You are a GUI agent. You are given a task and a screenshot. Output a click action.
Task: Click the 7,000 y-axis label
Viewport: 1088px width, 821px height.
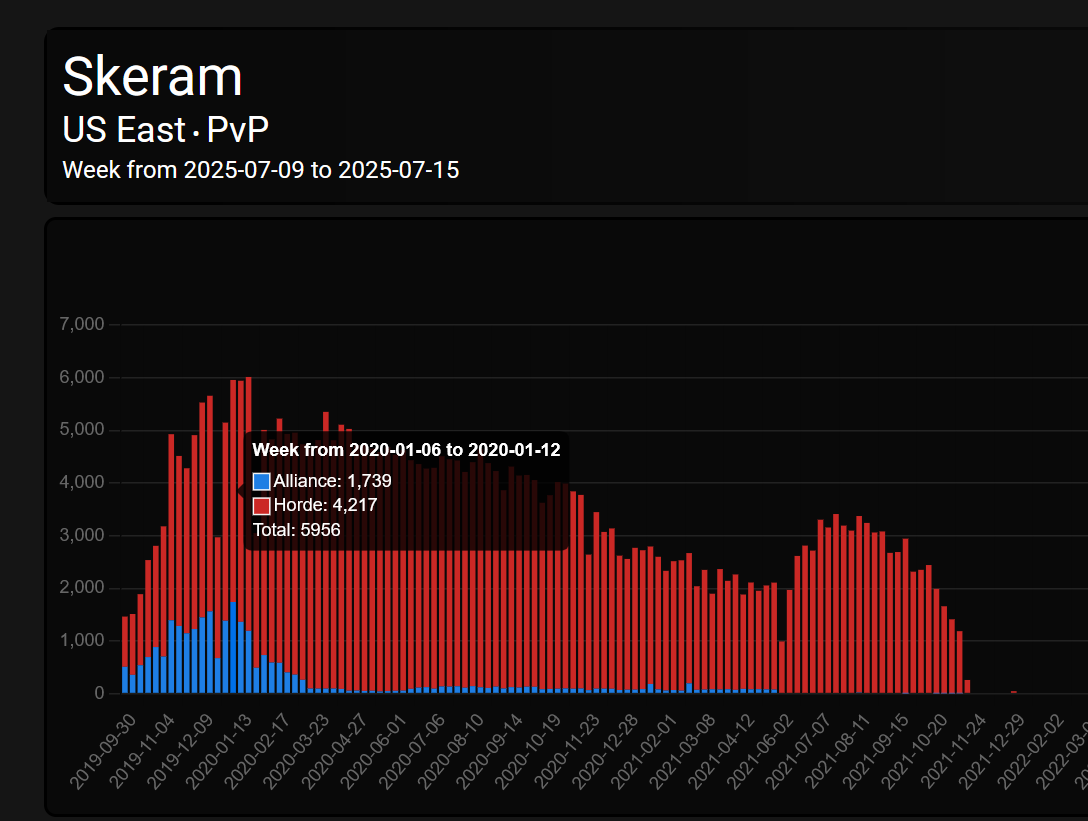pyautogui.click(x=82, y=324)
